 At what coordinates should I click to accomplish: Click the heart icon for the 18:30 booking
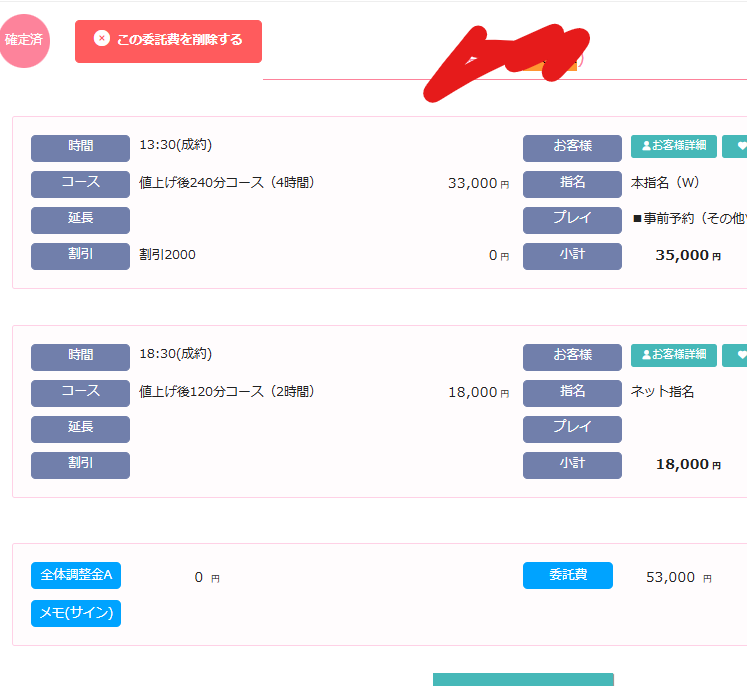tap(738, 355)
